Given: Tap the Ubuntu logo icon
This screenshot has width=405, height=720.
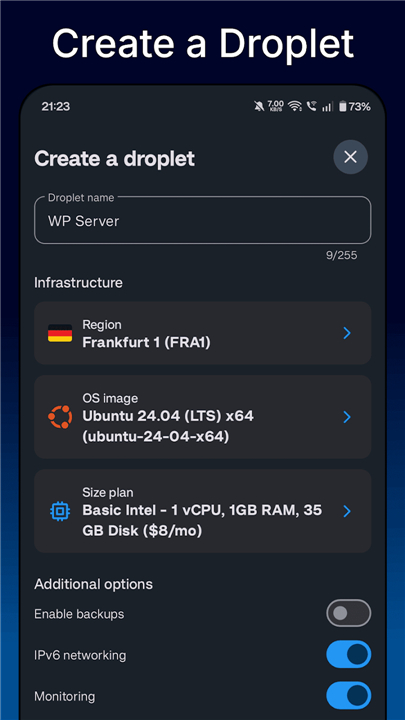Looking at the screenshot, I should 60,417.
